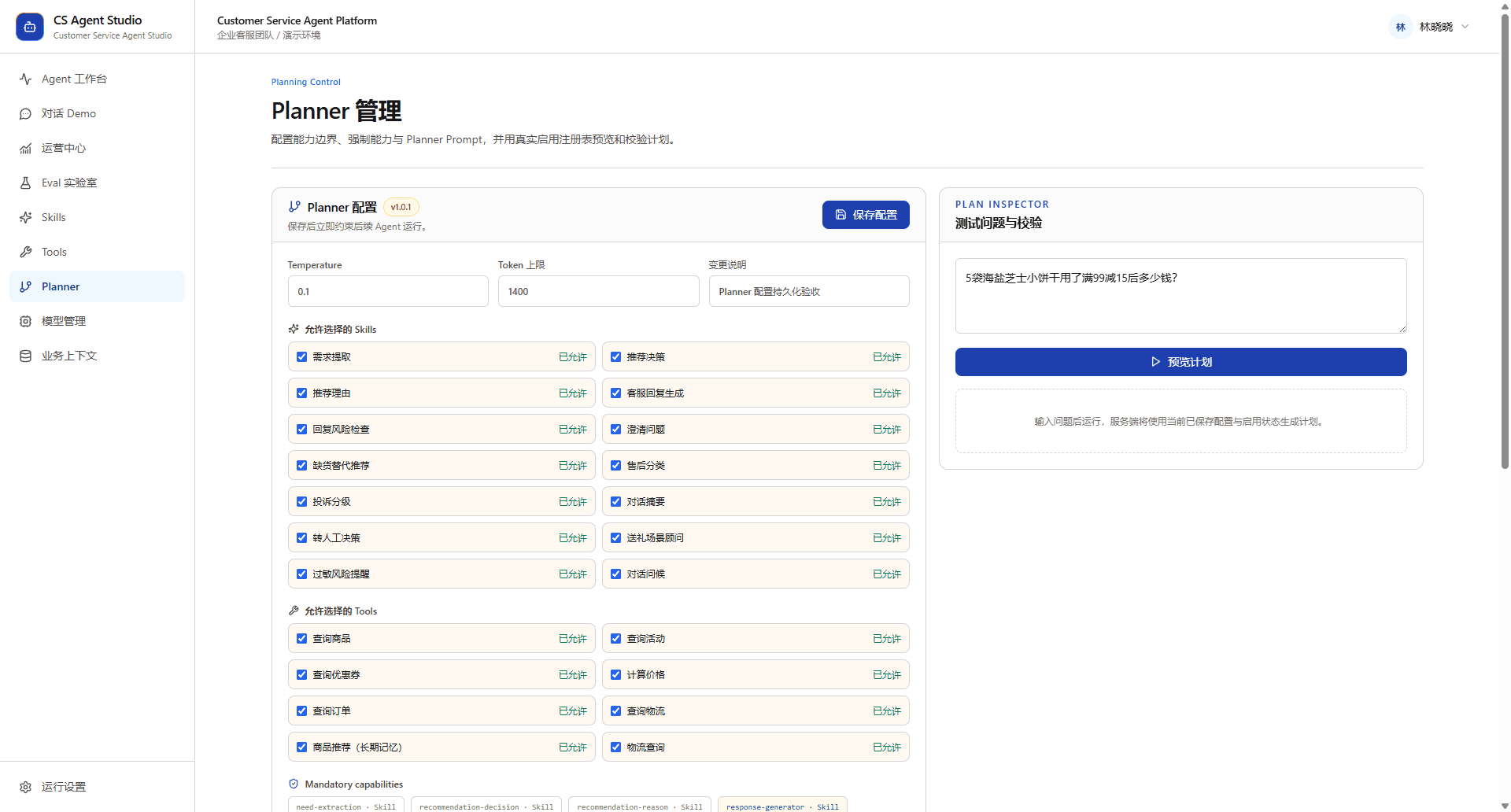Viewport: 1511px width, 812px height.
Task: Open Agent 工作台 in the sidebar
Action: pos(97,79)
